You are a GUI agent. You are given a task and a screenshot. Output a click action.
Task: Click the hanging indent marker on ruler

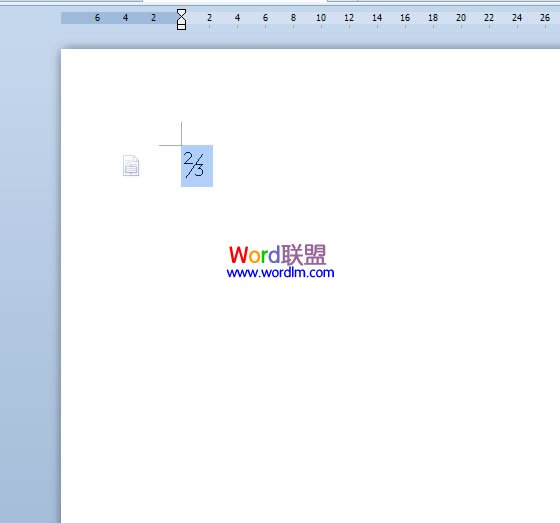(x=181, y=20)
